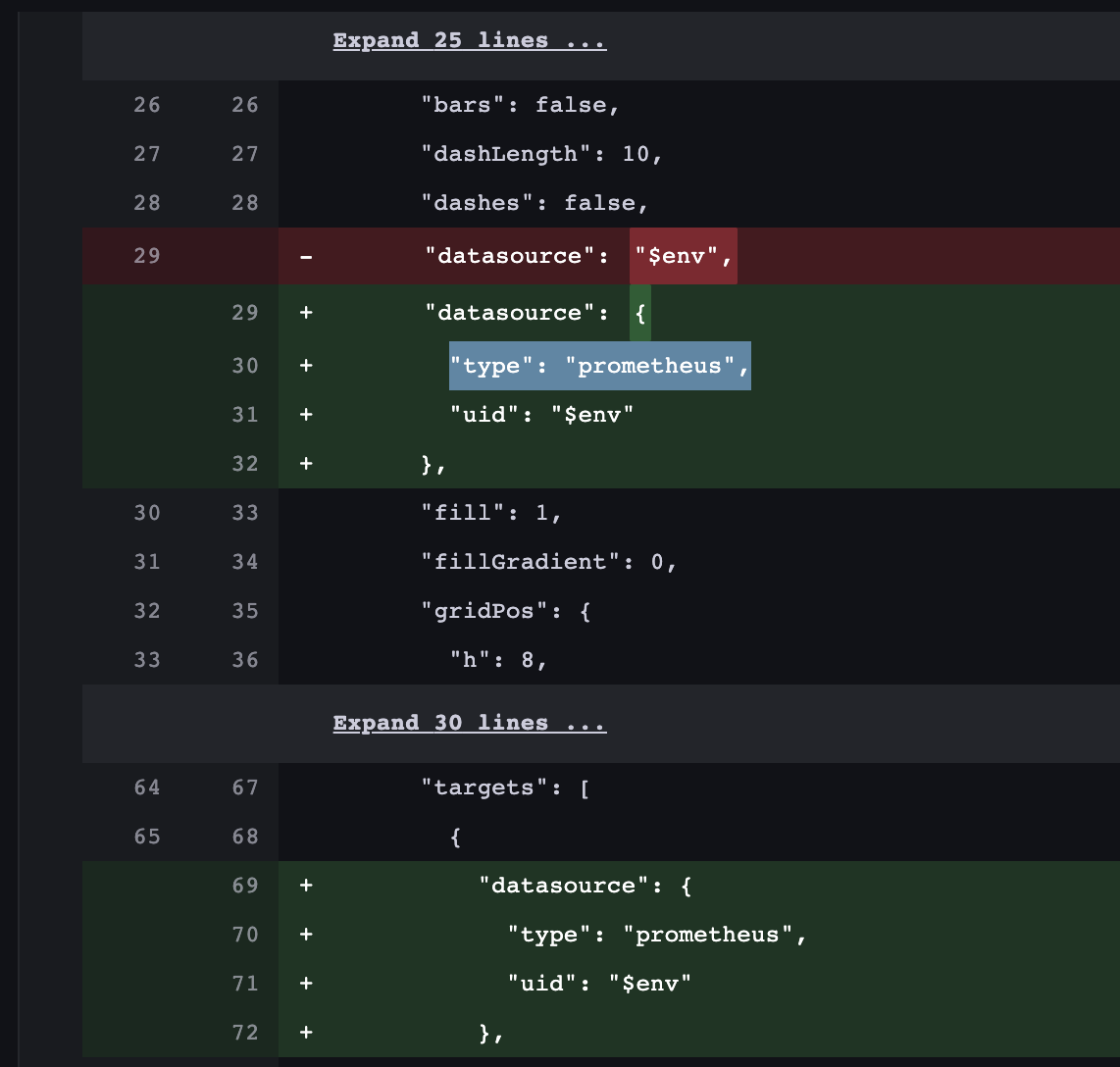The width and height of the screenshot is (1120, 1067).
Task: Click the removed "$env" highlighted text
Action: click(682, 255)
